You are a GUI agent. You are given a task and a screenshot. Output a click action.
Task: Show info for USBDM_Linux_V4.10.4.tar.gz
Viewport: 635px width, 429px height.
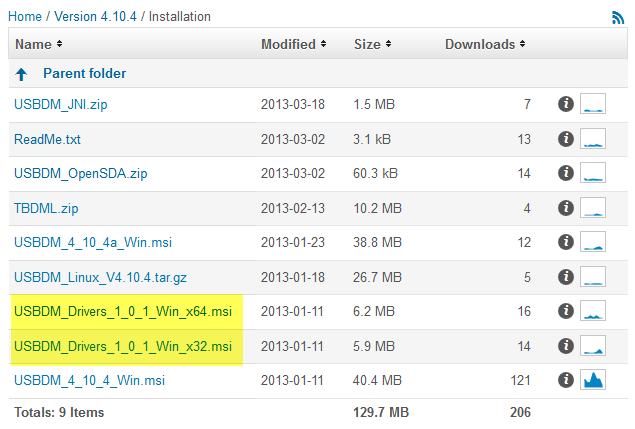tap(565, 277)
